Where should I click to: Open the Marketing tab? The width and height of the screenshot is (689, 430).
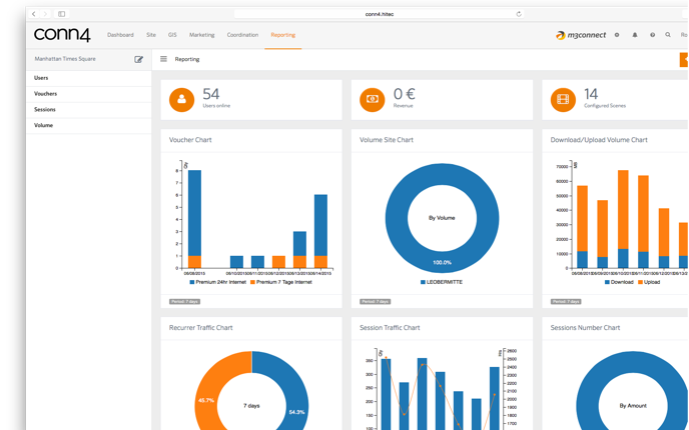[202, 35]
